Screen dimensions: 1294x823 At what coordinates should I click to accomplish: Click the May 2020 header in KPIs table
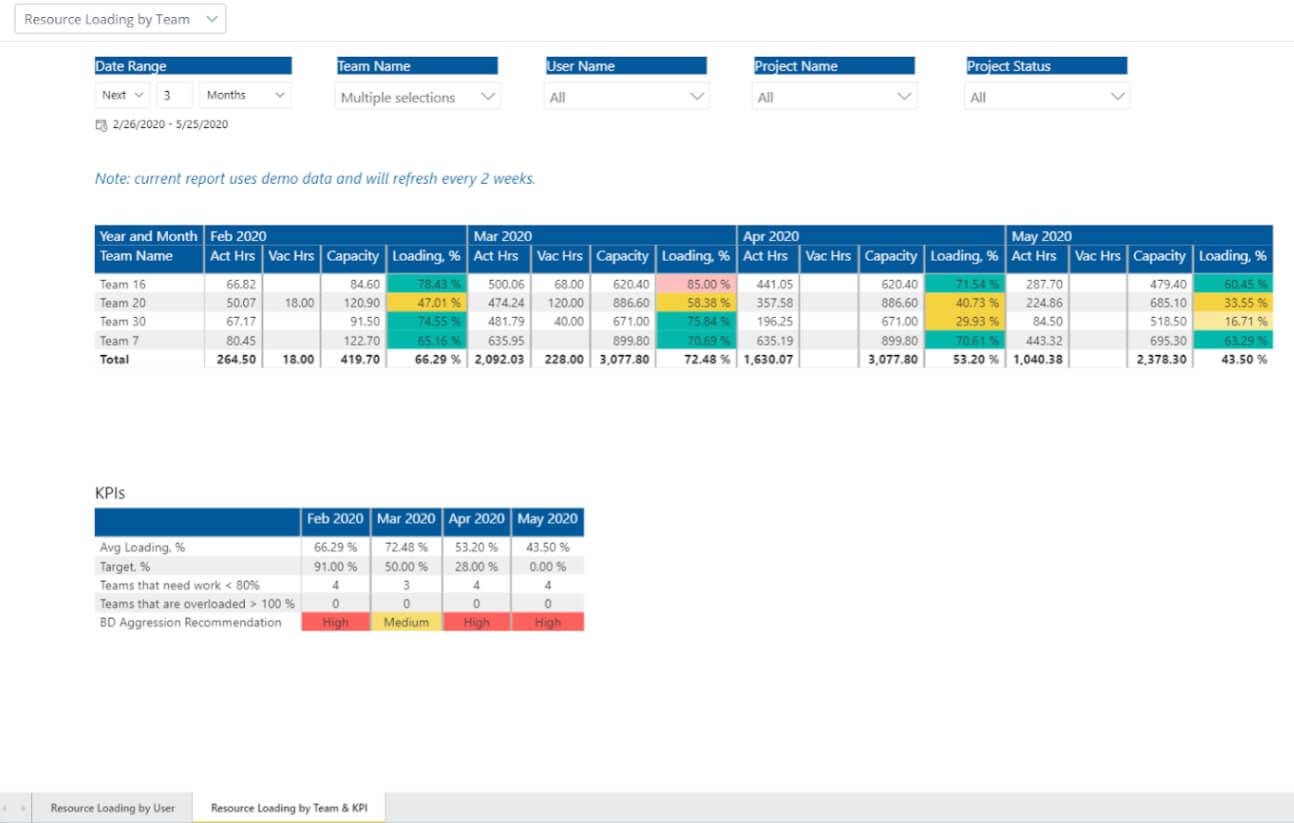(547, 519)
